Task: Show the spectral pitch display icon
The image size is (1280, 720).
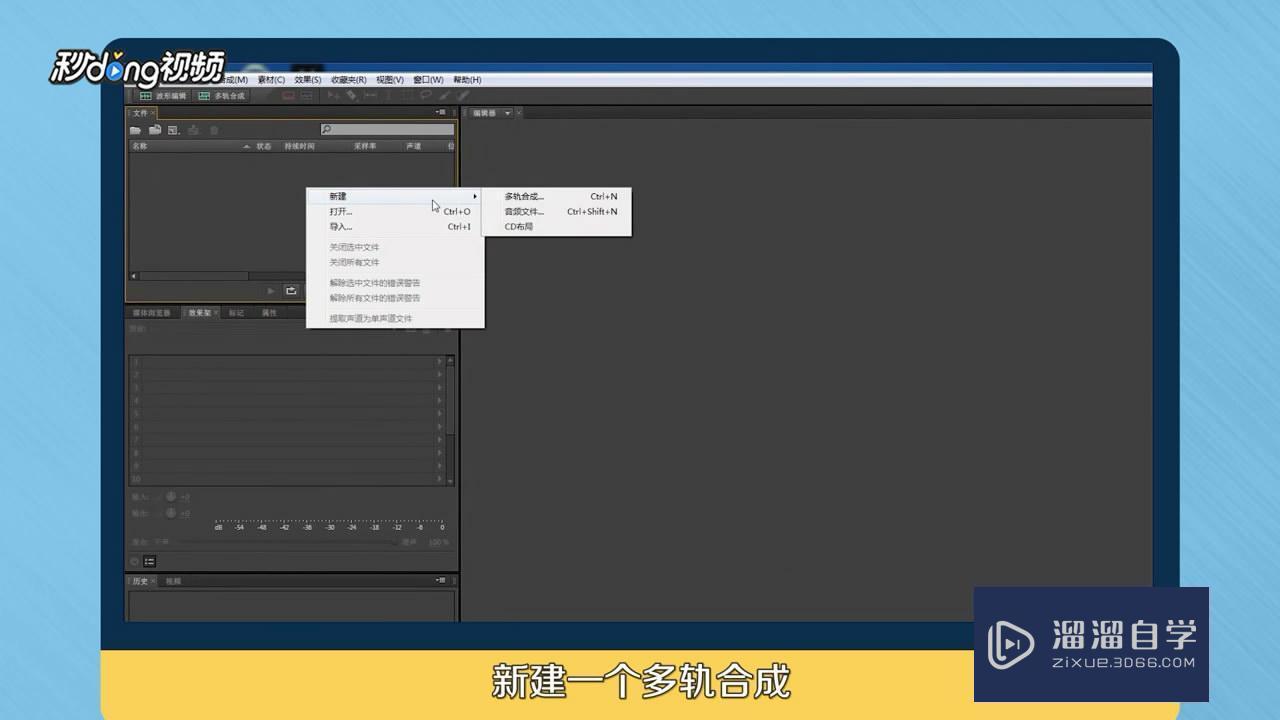Action: point(307,95)
